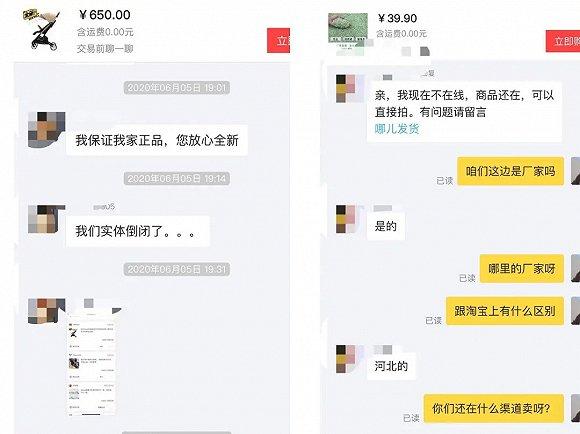
Task: Open the green product thumbnail
Action: pyautogui.click(x=348, y=30)
